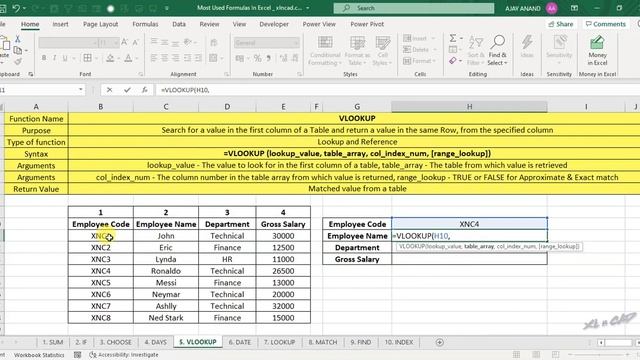This screenshot has width=640, height=360.
Task: Click the Percent Style icon
Action: click(258, 58)
